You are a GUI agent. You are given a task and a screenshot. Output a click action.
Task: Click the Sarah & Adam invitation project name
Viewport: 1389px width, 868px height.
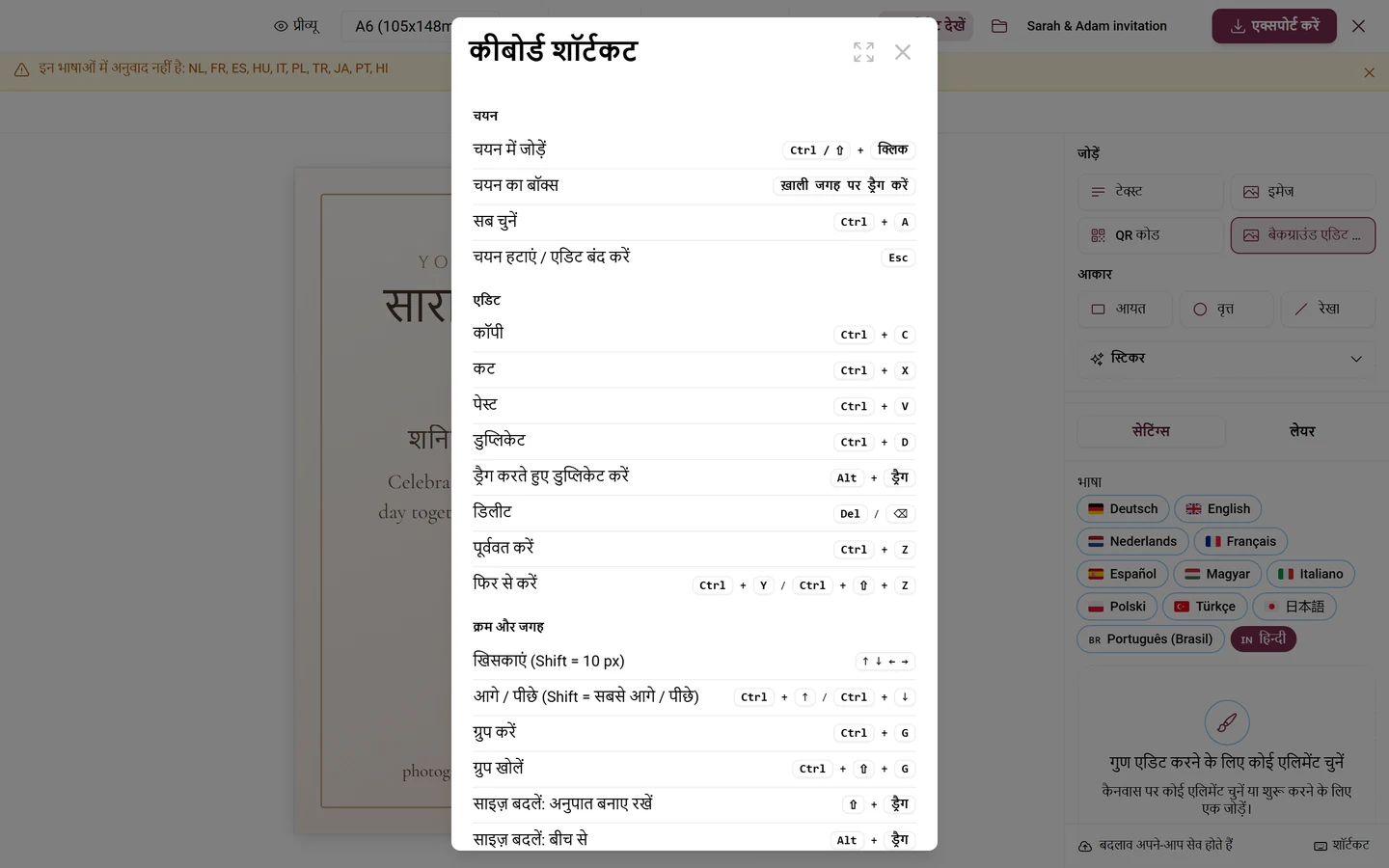(1097, 26)
